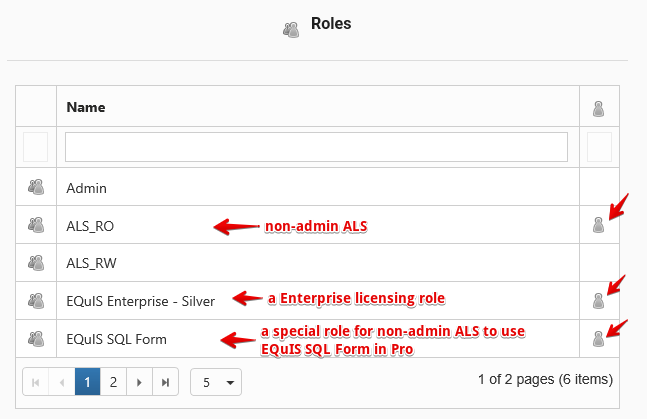647x419 pixels.
Task: Click user icon in EQuIS Enterprise - Silver row
Action: 598,301
